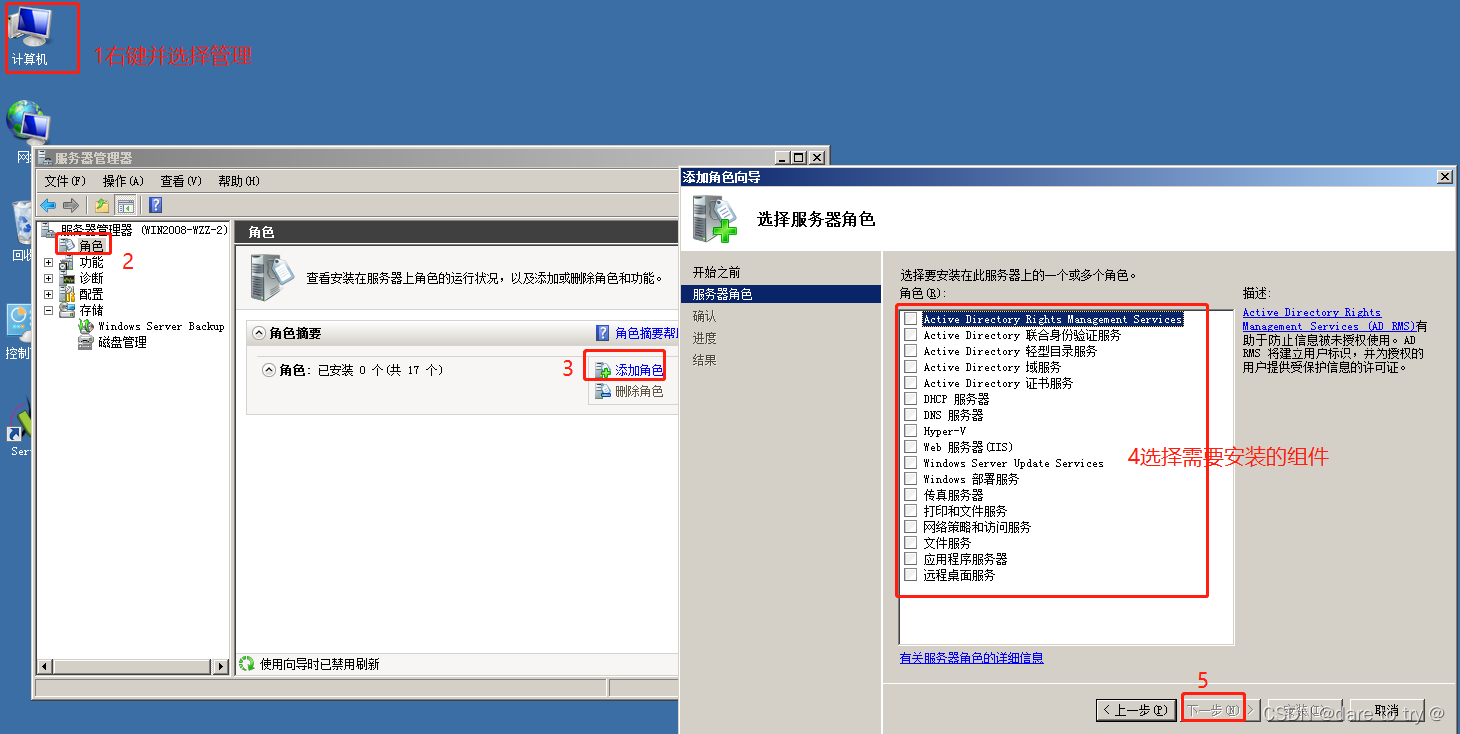Image resolution: width=1460 pixels, height=734 pixels.
Task: Open the 文件(F) menu
Action: click(65, 181)
